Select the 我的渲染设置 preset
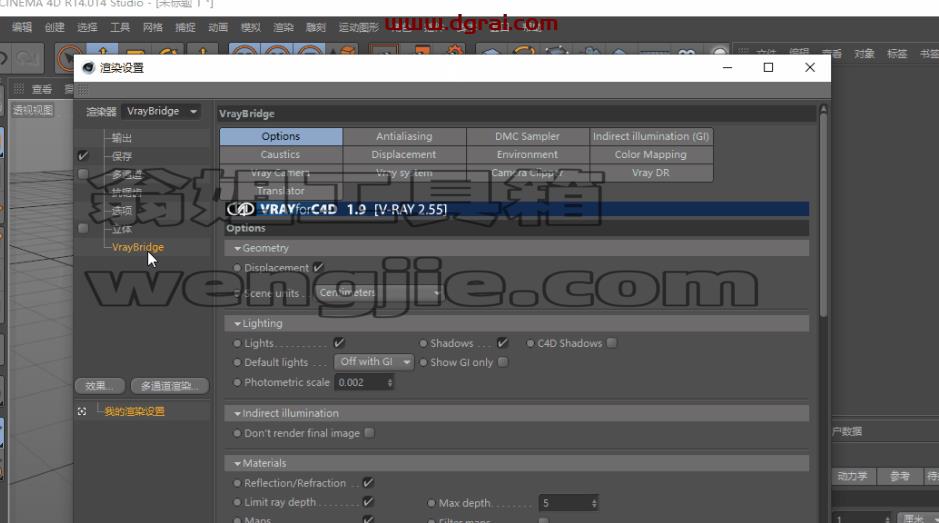This screenshot has height=523, width=939. (134, 412)
